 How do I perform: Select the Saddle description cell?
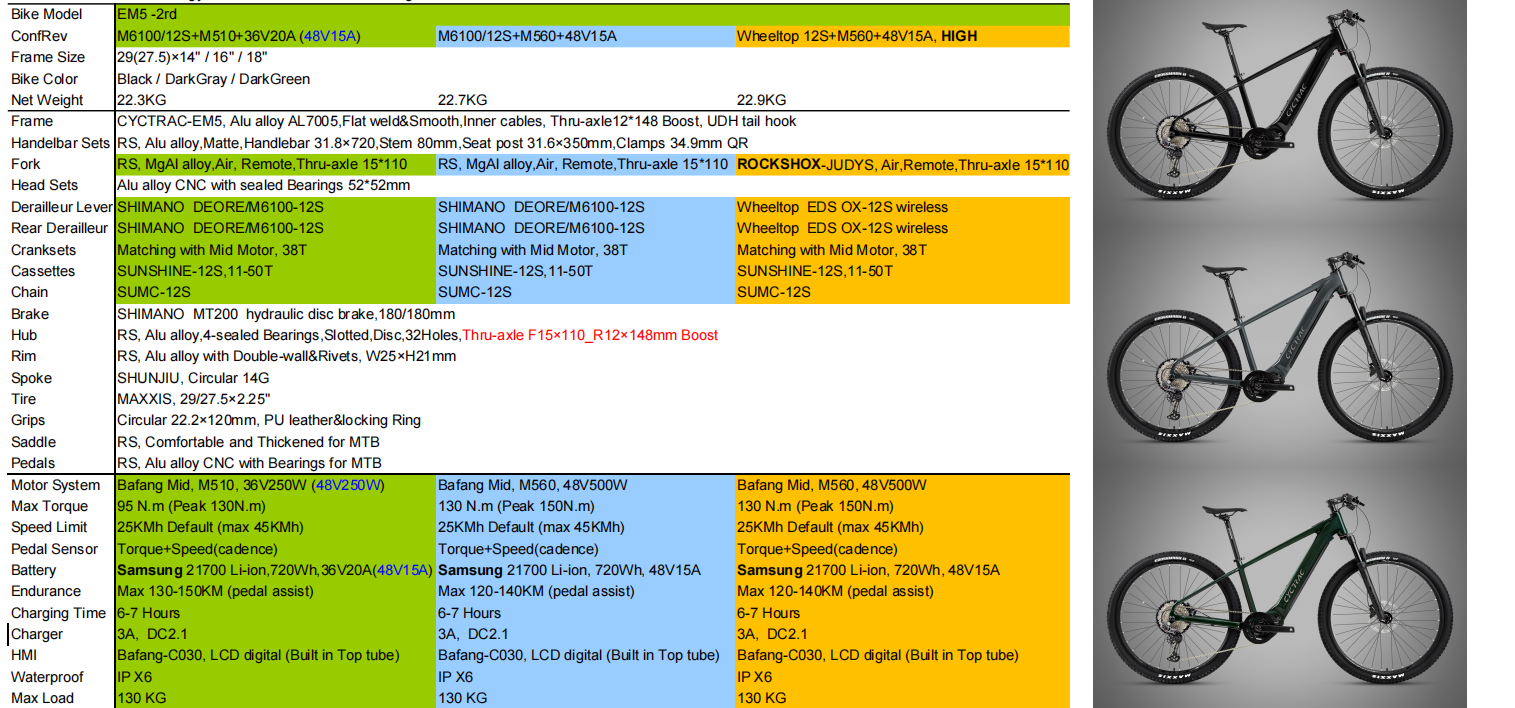248,442
